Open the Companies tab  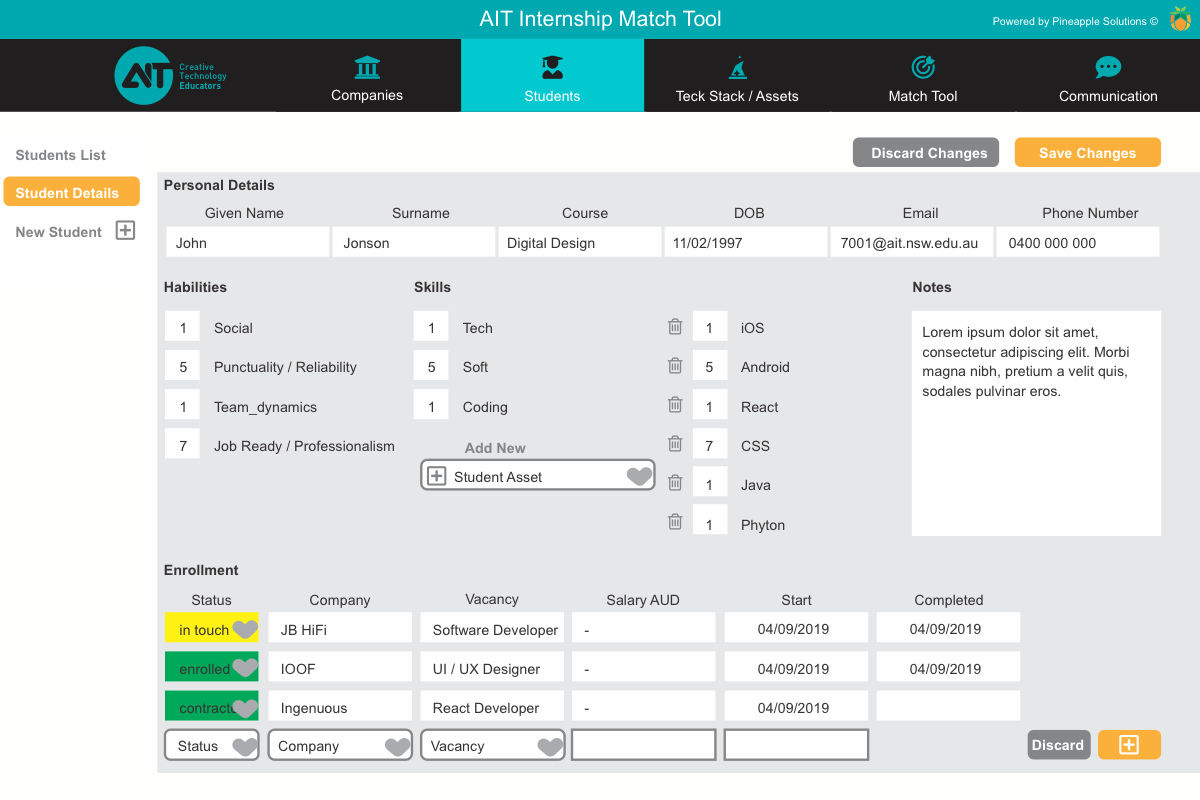pyautogui.click(x=367, y=77)
